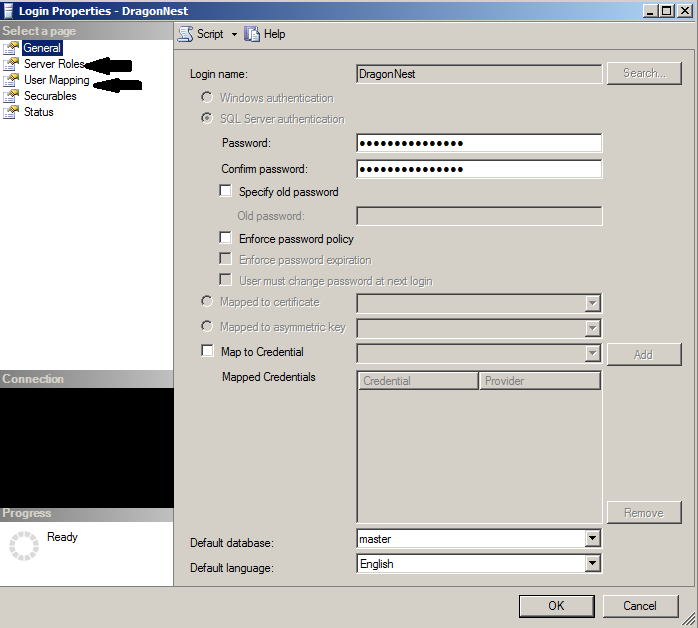Click the Securables page icon

tap(11, 96)
